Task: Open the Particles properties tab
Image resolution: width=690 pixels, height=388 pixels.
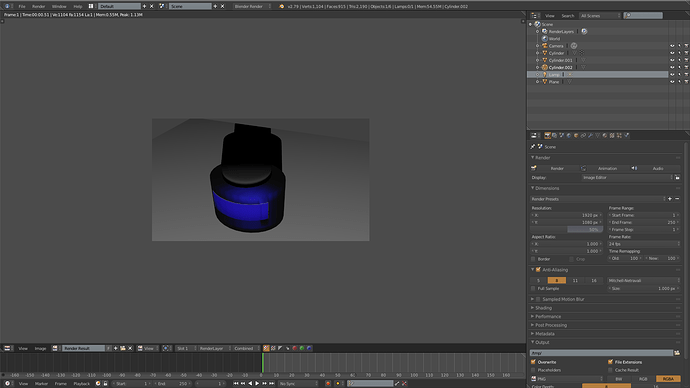Action: pos(619,135)
